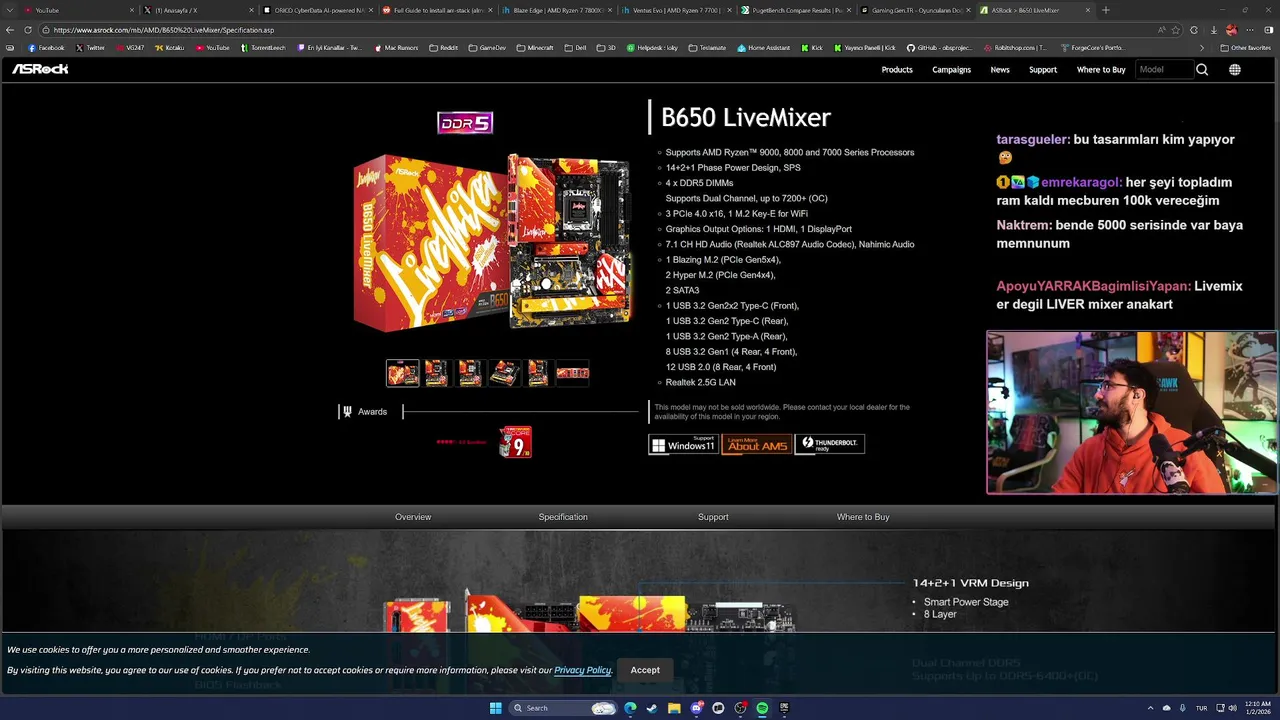Click the main LiveMixer product image
The height and width of the screenshot is (720, 1280).
point(492,243)
